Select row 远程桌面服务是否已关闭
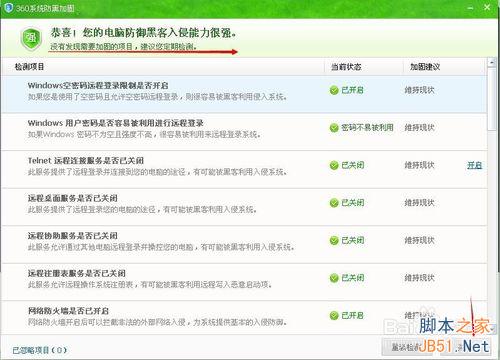The image size is (500, 360). [244, 207]
